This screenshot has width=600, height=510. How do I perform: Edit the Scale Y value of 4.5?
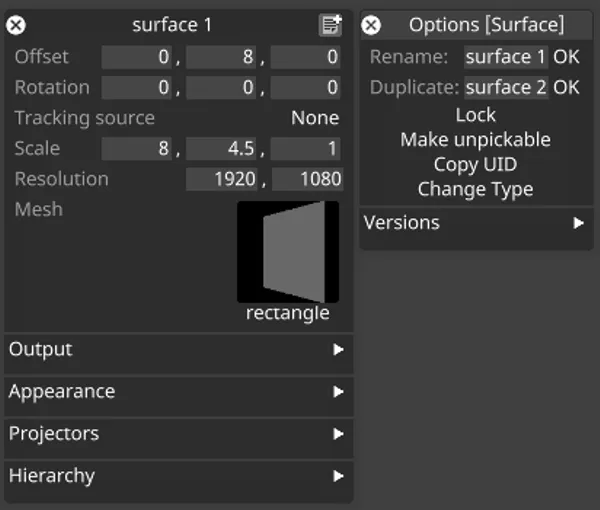[221, 148]
